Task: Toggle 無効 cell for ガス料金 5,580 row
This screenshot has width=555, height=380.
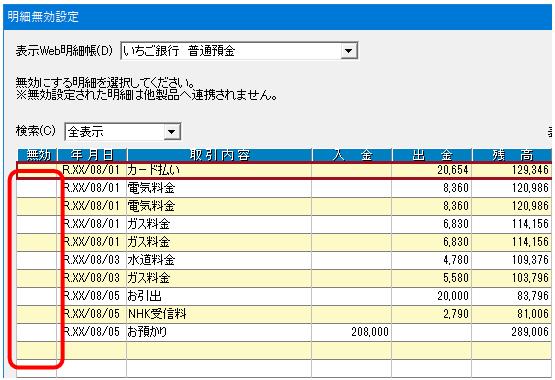Action: point(37,278)
